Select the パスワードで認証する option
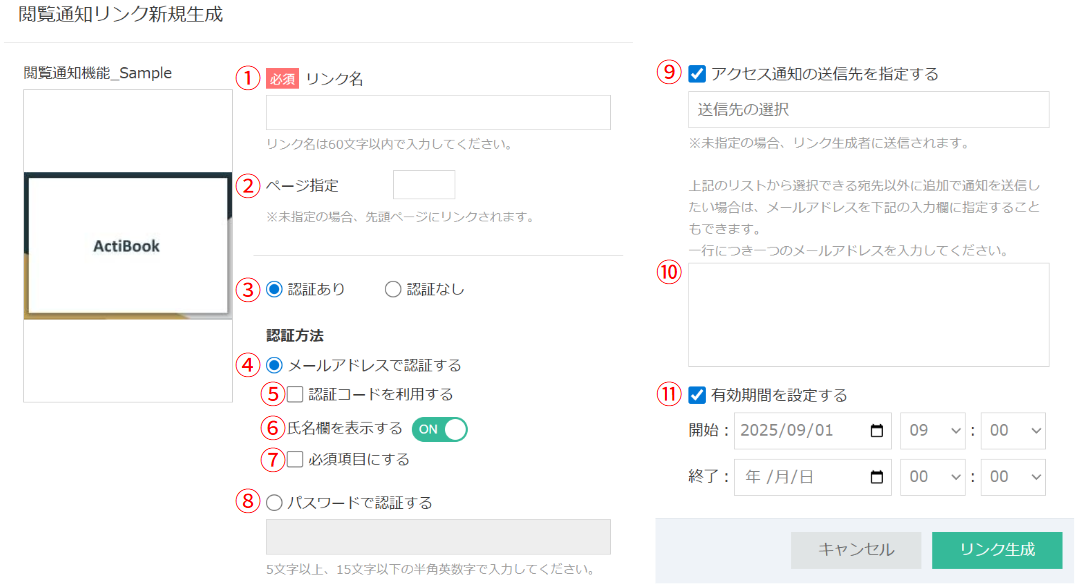1076x584 pixels. 274,503
